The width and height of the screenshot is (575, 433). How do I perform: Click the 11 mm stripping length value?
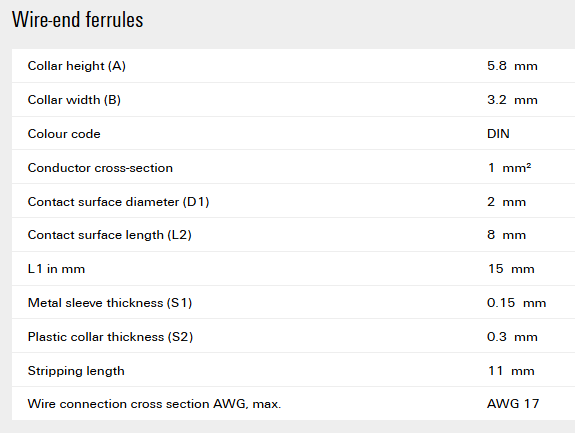[x=511, y=371]
